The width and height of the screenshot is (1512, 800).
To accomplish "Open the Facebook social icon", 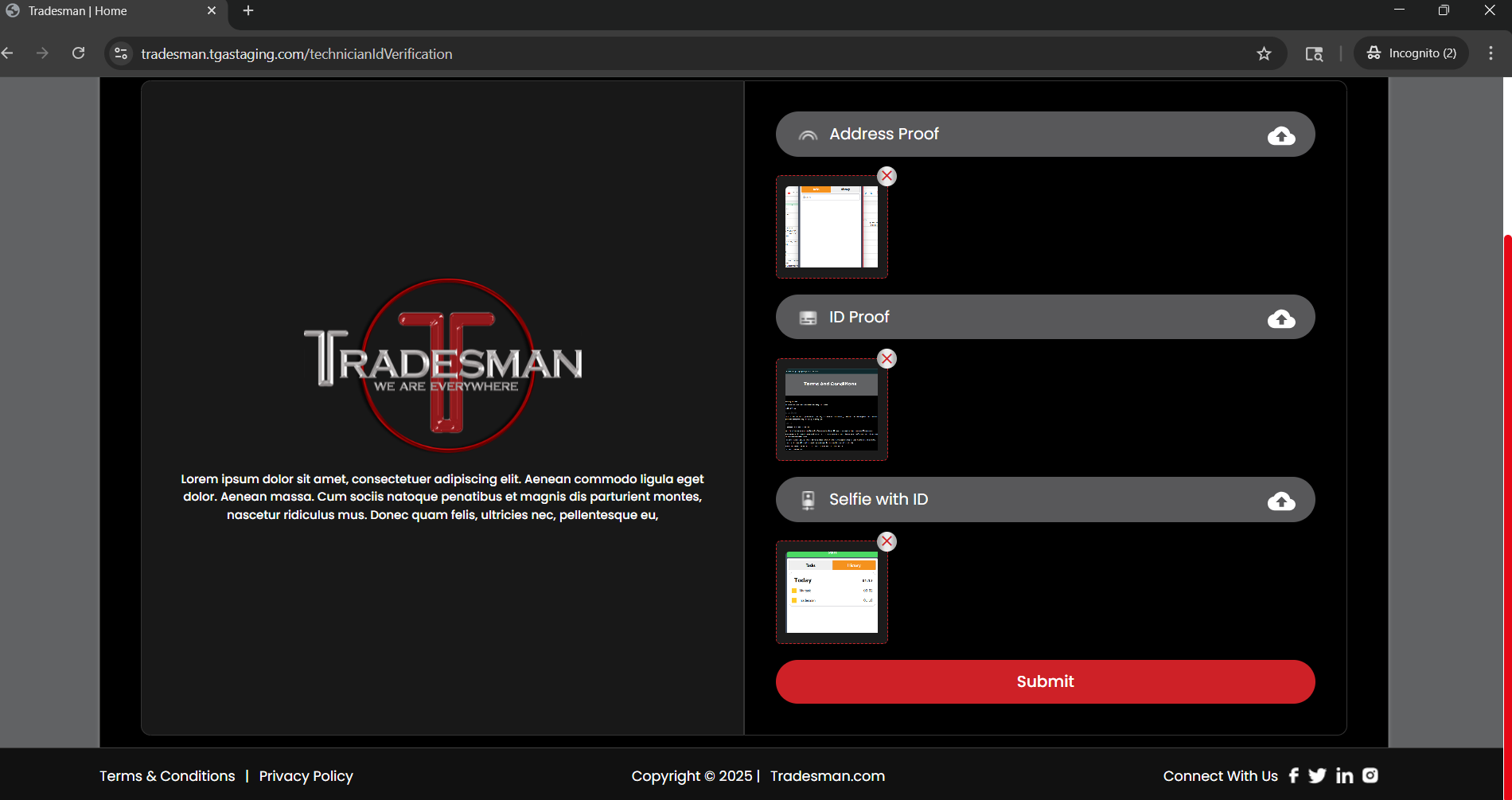I will pos(1294,775).
